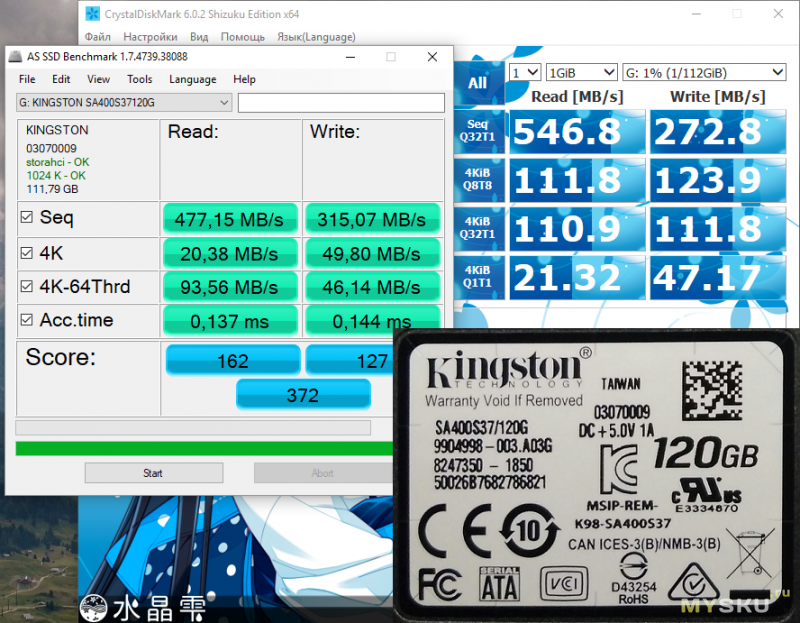Click the Seq read result 477,15 MB/s
The width and height of the screenshot is (800, 623).
(x=230, y=219)
